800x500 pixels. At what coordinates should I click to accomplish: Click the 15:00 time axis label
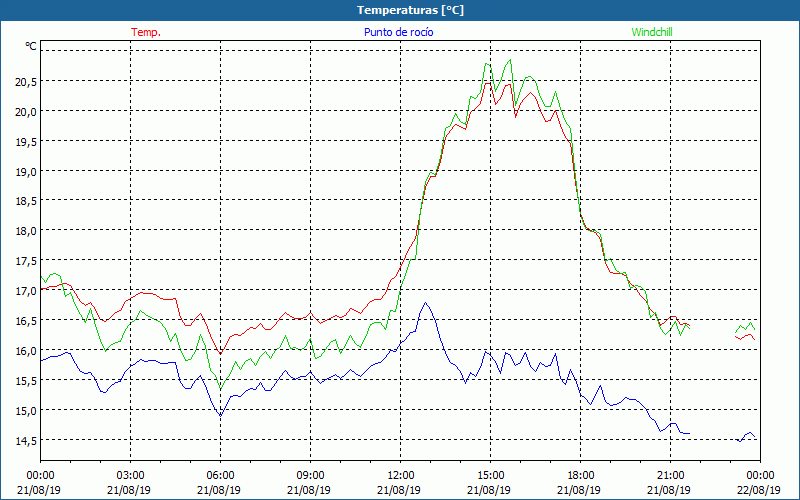click(491, 475)
